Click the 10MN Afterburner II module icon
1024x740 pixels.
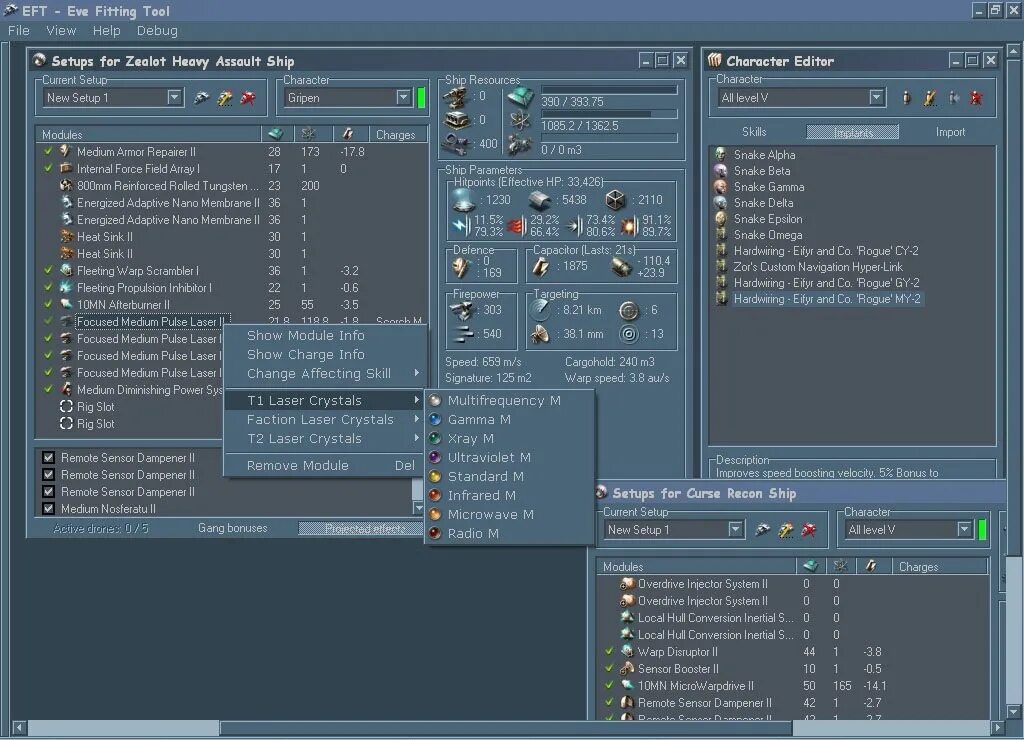(x=65, y=304)
